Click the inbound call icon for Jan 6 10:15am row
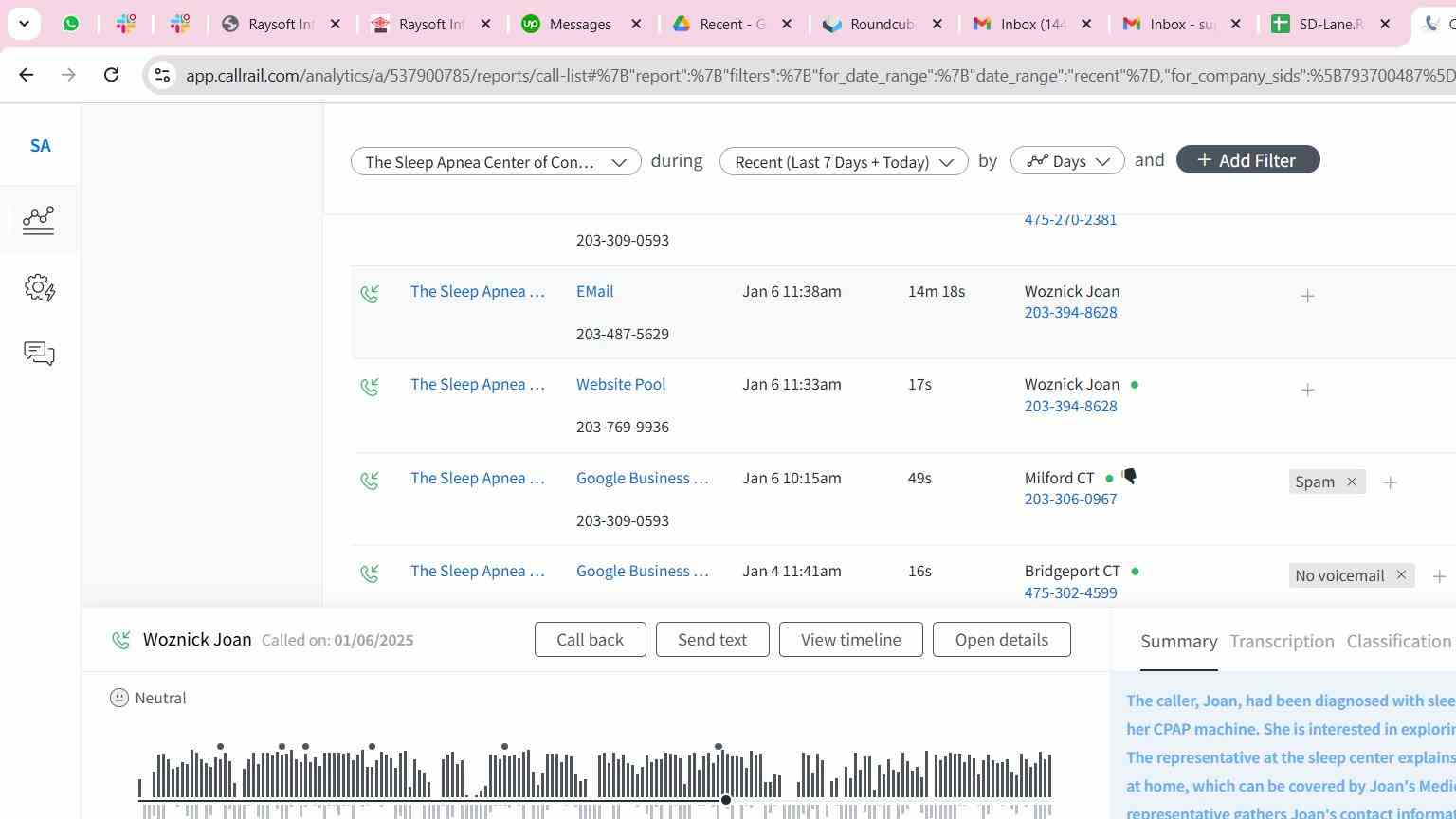The width and height of the screenshot is (1456, 819). tap(370, 482)
